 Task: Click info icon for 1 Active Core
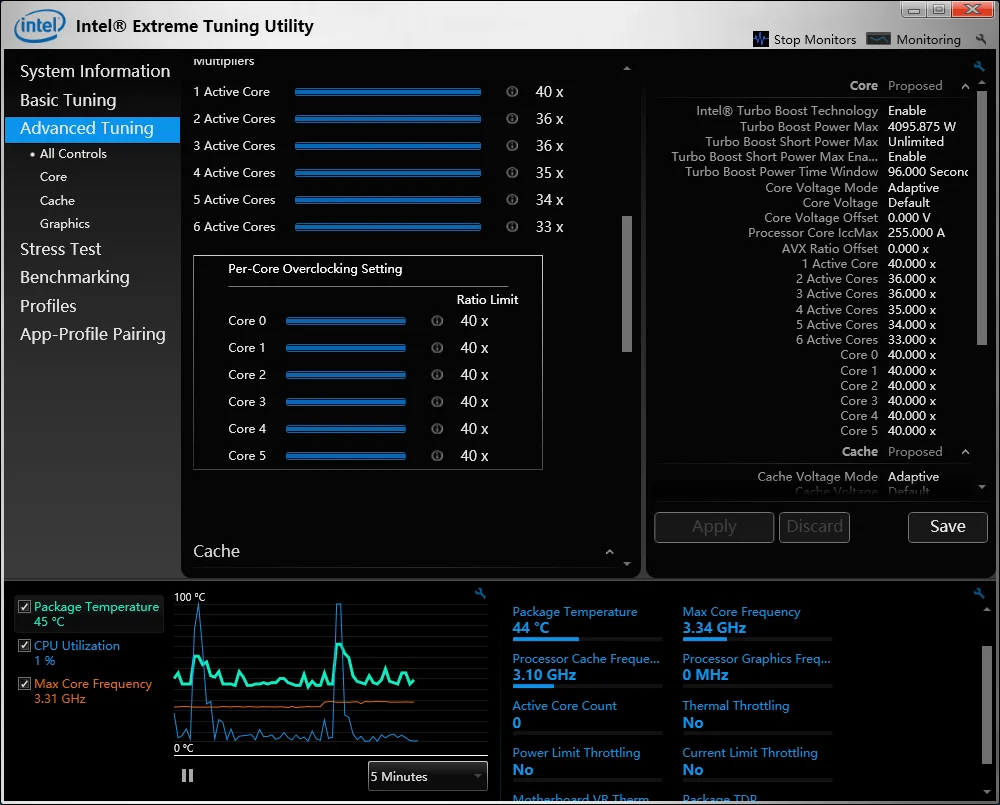tap(512, 92)
